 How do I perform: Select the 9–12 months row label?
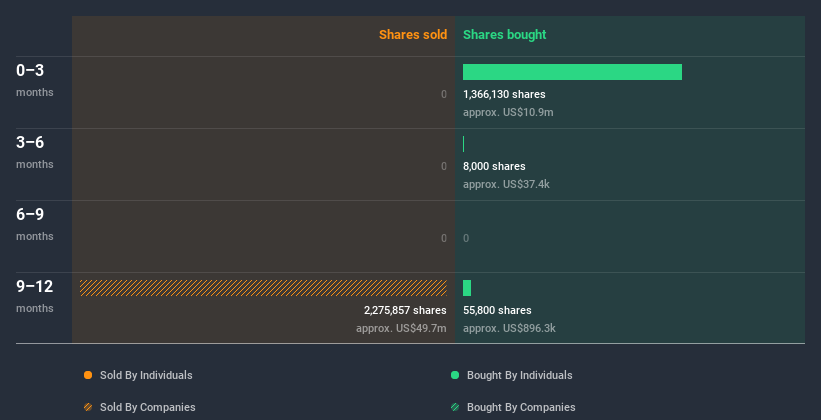pos(35,287)
